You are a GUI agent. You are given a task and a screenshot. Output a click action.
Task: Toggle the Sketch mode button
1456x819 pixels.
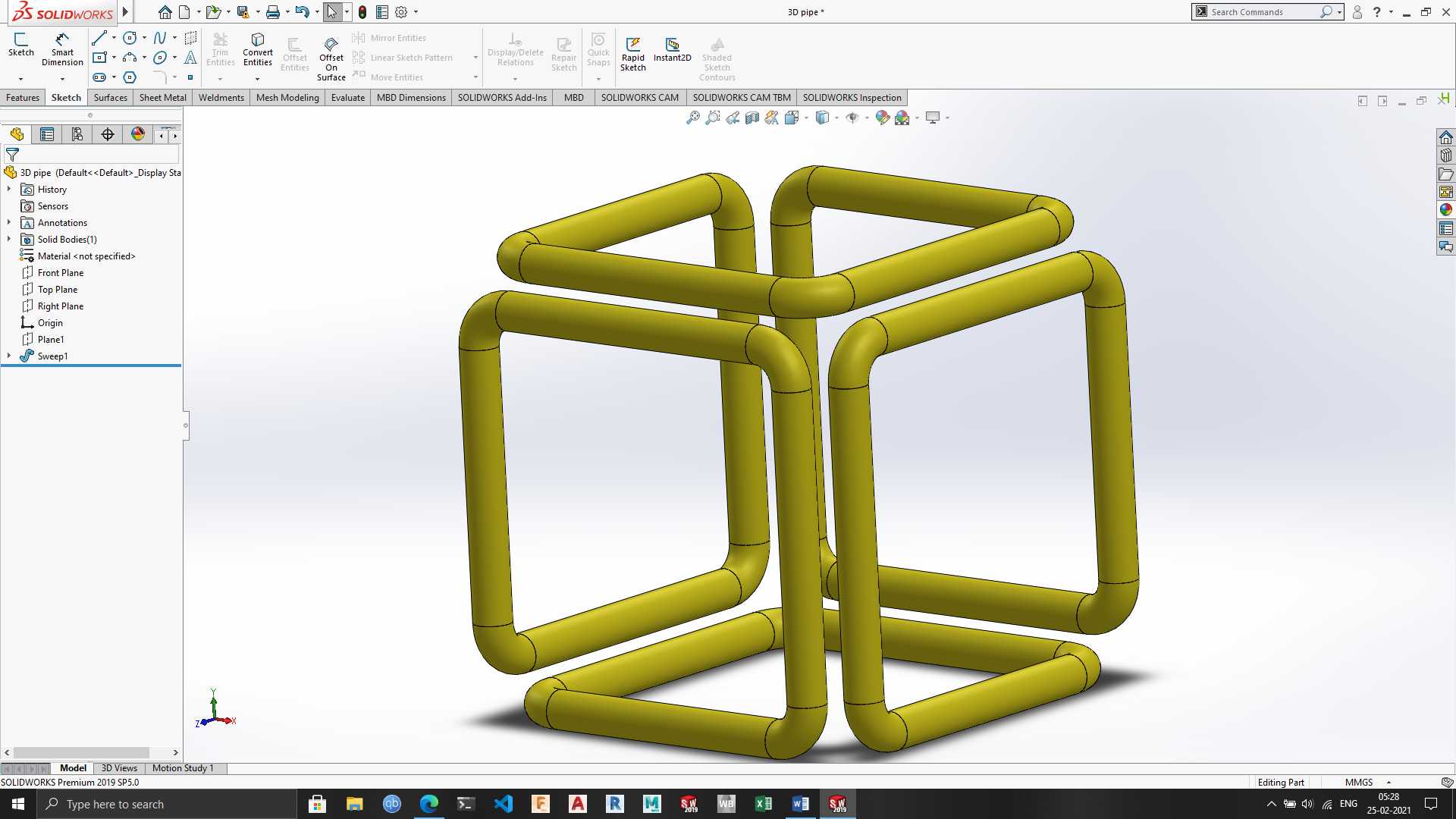tap(21, 45)
